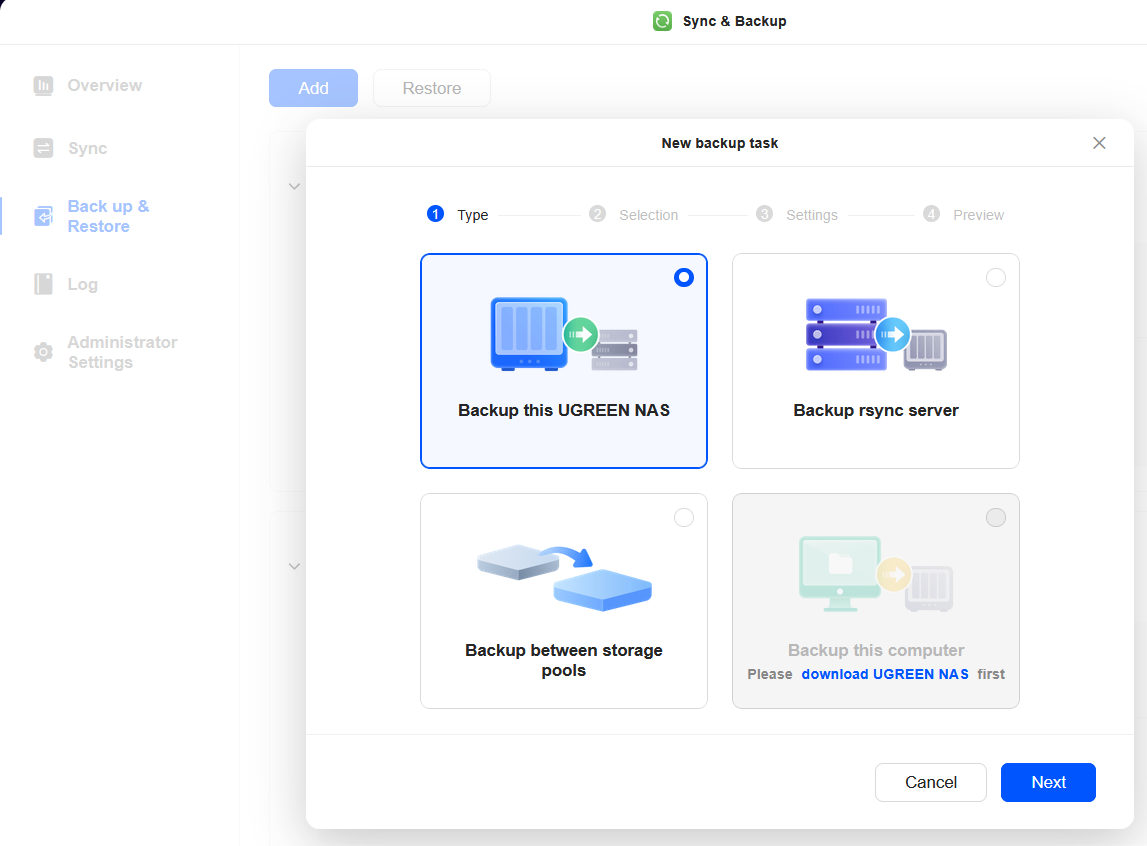This screenshot has width=1147, height=846.
Task: Click step number 1 circle
Action: 435,214
